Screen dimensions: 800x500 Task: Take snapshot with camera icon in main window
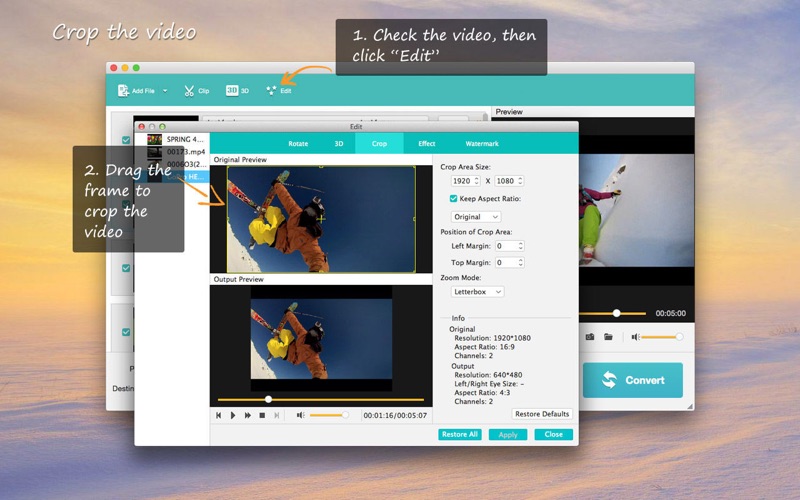click(590, 337)
